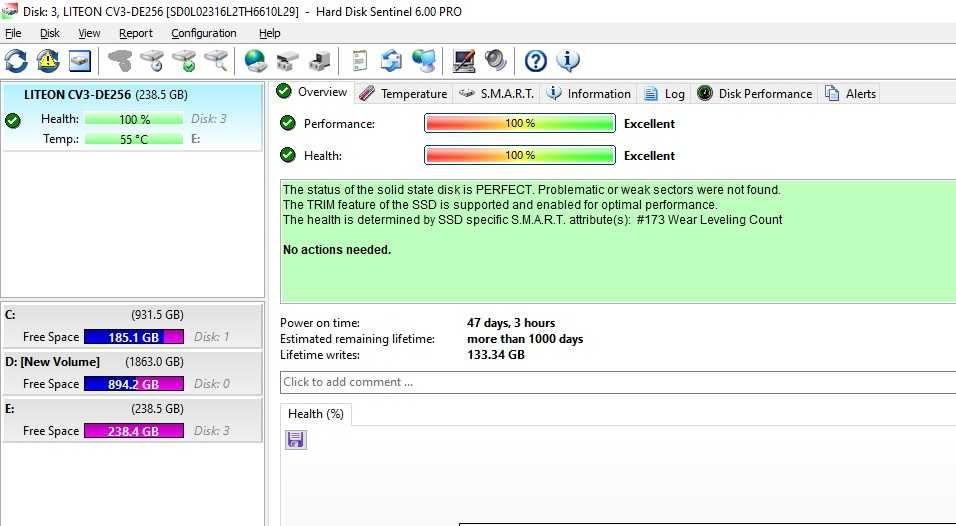Image resolution: width=956 pixels, height=526 pixels.
Task: Click the disk with clock test icon
Action: point(152,61)
